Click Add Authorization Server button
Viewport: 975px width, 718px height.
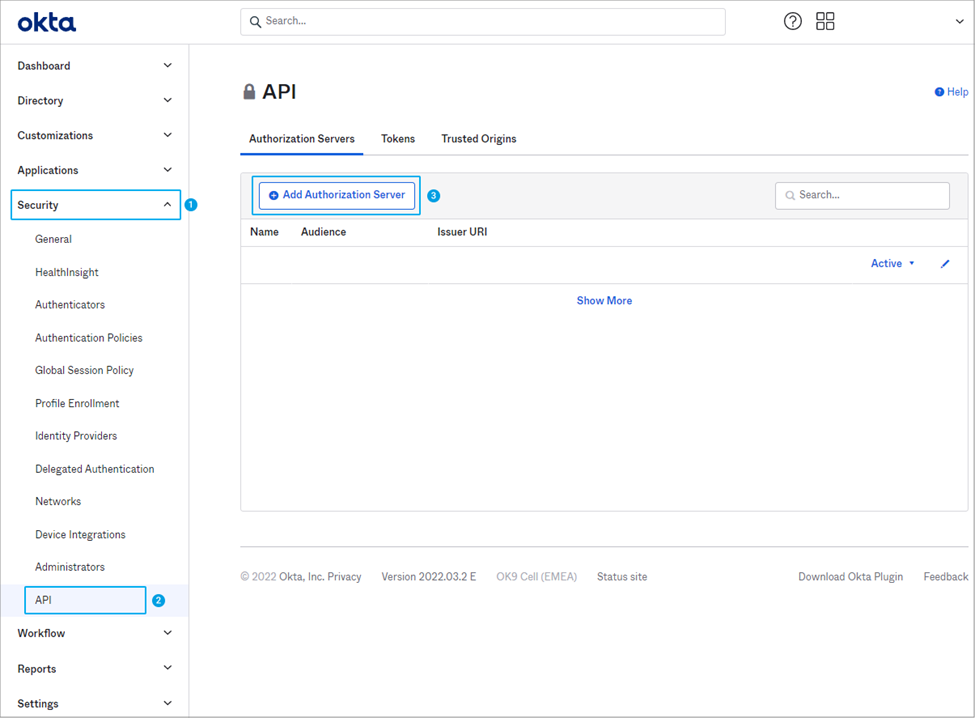(336, 195)
